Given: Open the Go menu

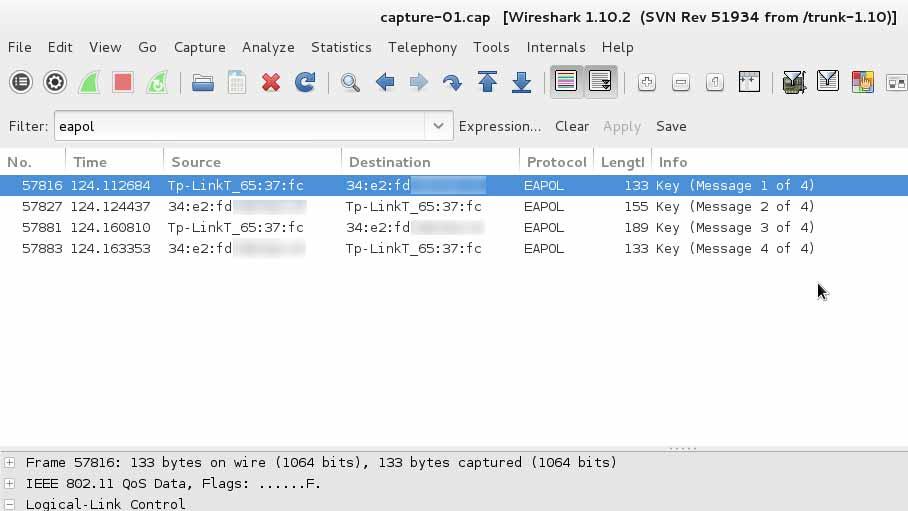Looking at the screenshot, I should [147, 48].
